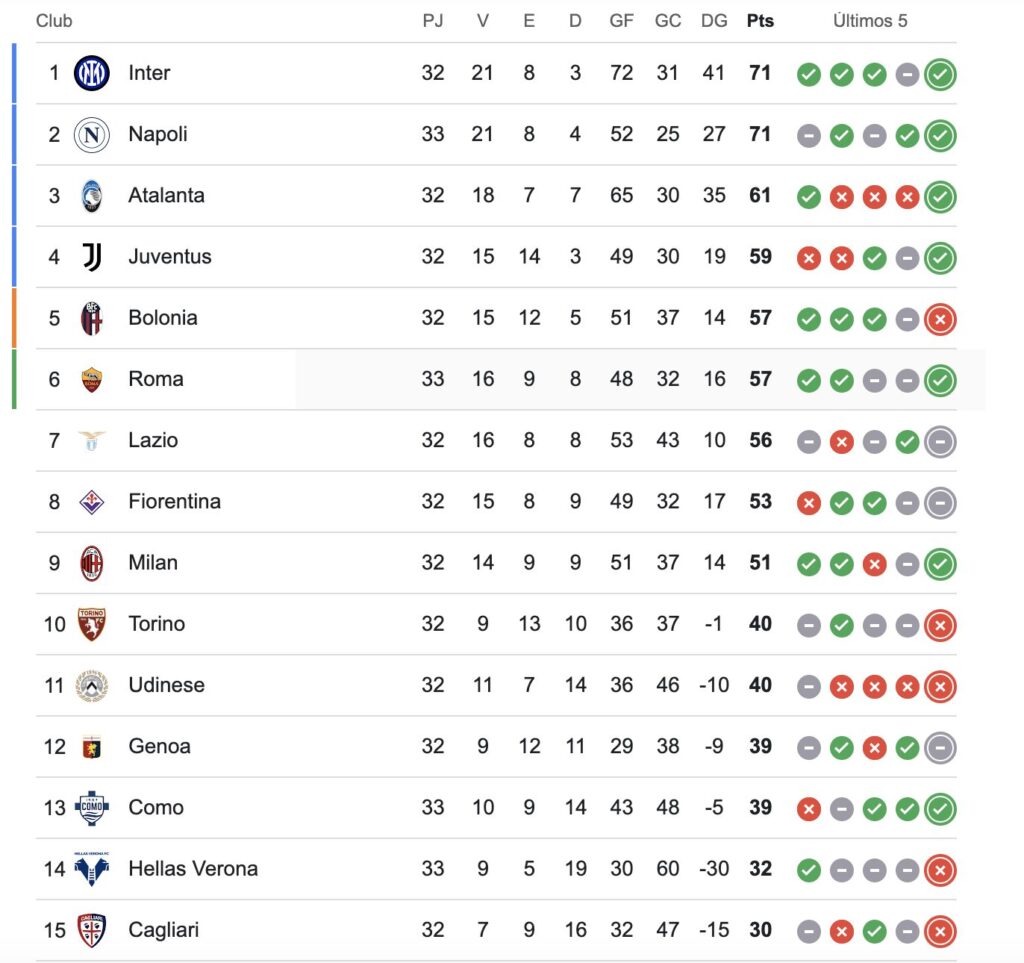Click the Hellas Verona club logo
The image size is (1024, 963).
point(91,869)
